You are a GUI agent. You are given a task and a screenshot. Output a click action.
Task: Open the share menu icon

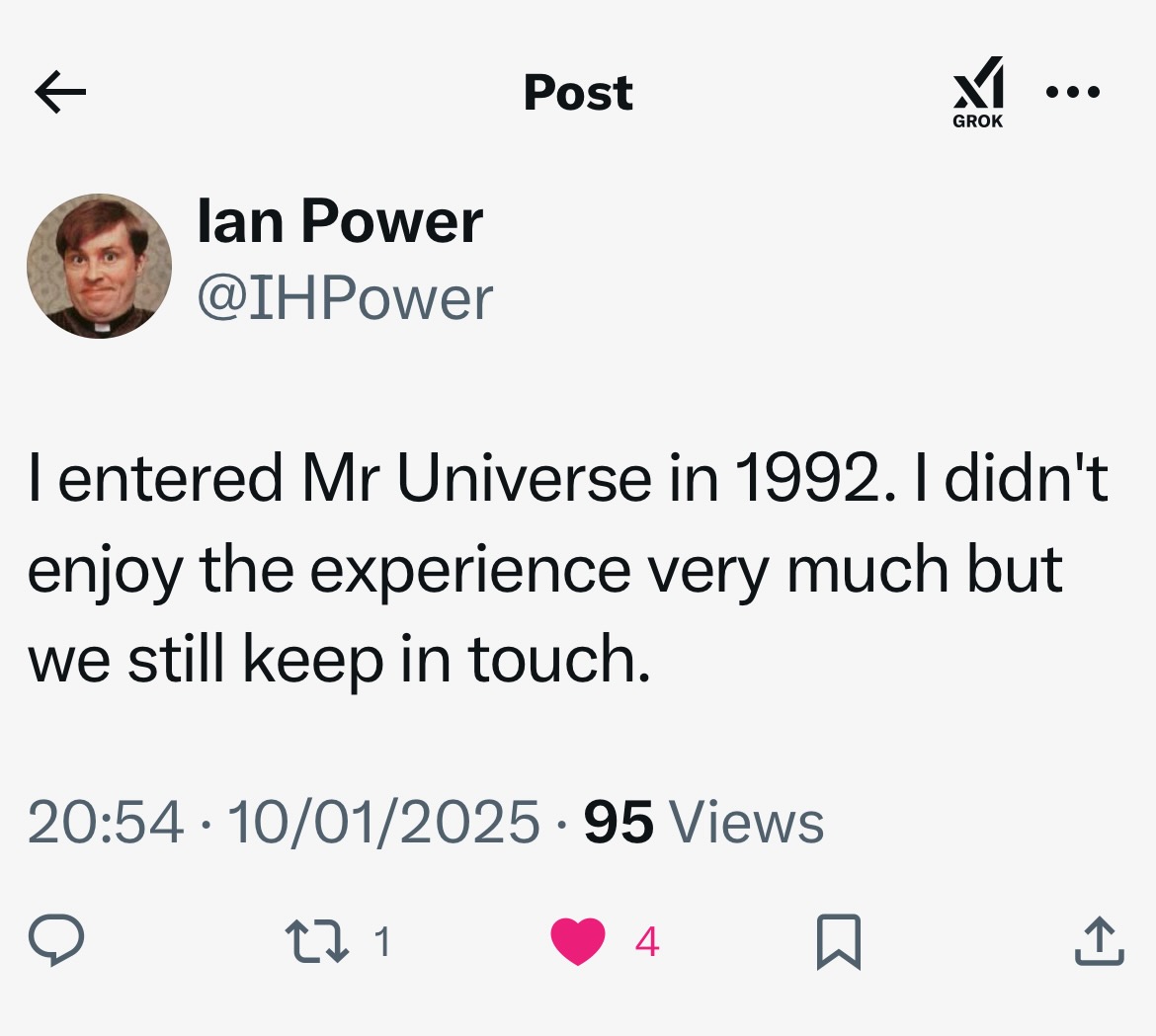tap(1099, 941)
